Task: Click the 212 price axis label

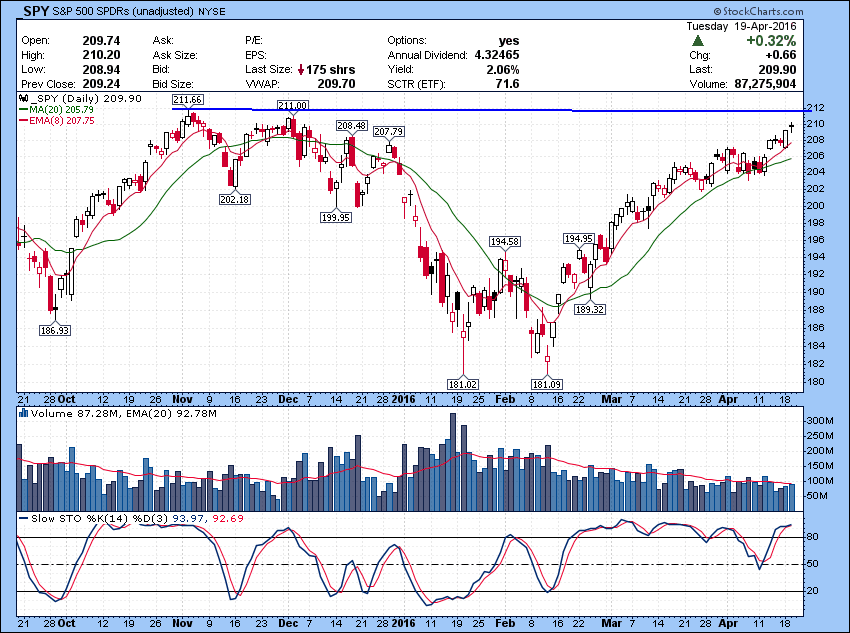Action: pyautogui.click(x=816, y=108)
